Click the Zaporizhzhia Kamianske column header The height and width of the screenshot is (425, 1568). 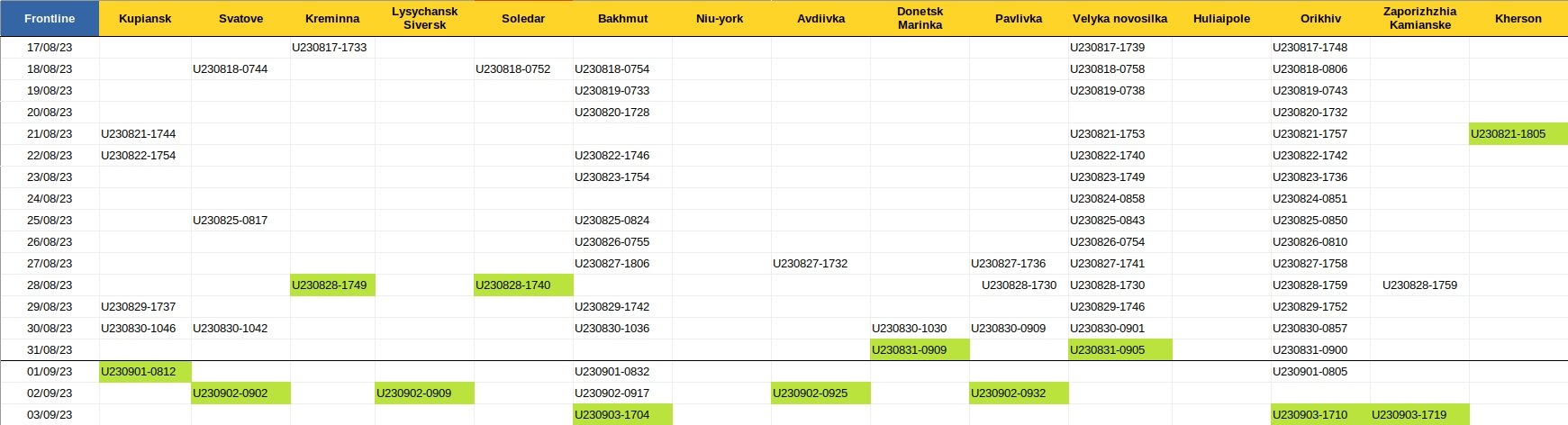click(1419, 18)
